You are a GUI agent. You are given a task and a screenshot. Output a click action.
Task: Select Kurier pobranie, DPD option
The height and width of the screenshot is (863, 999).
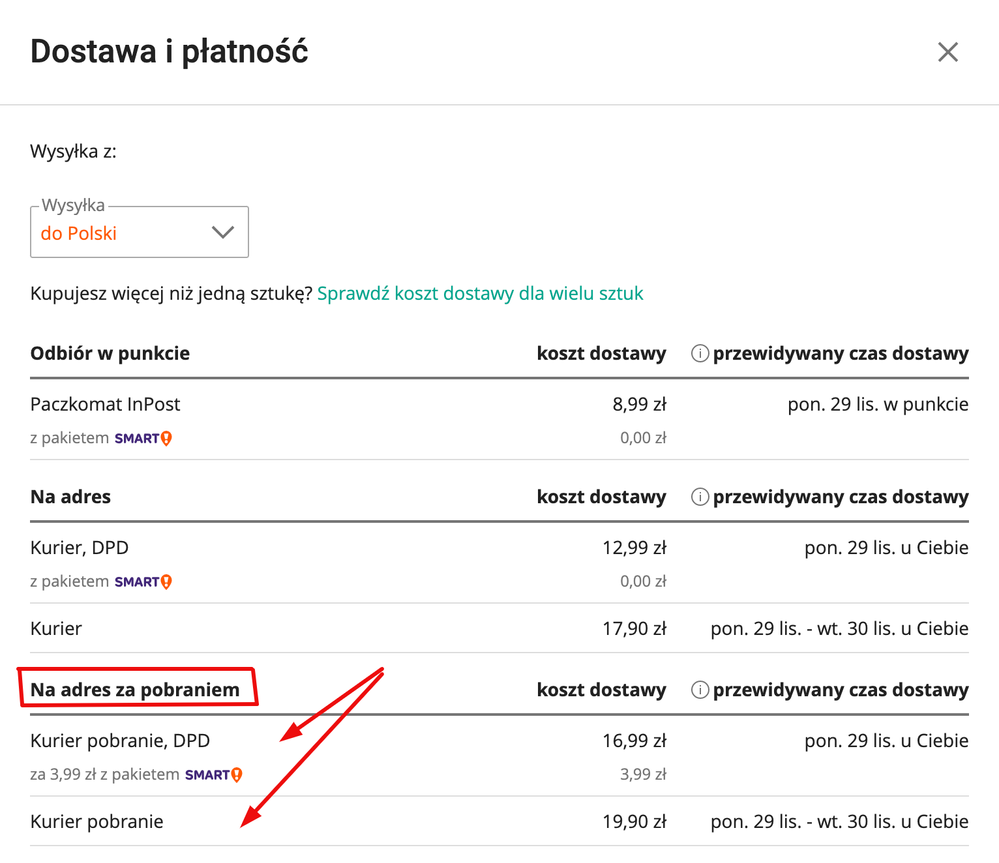pyautogui.click(x=120, y=741)
